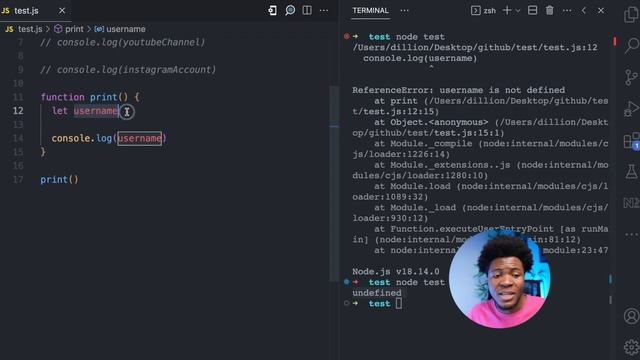Click the chat bubble icon in editor toolbar
This screenshot has height=360, width=640.
(x=290, y=11)
